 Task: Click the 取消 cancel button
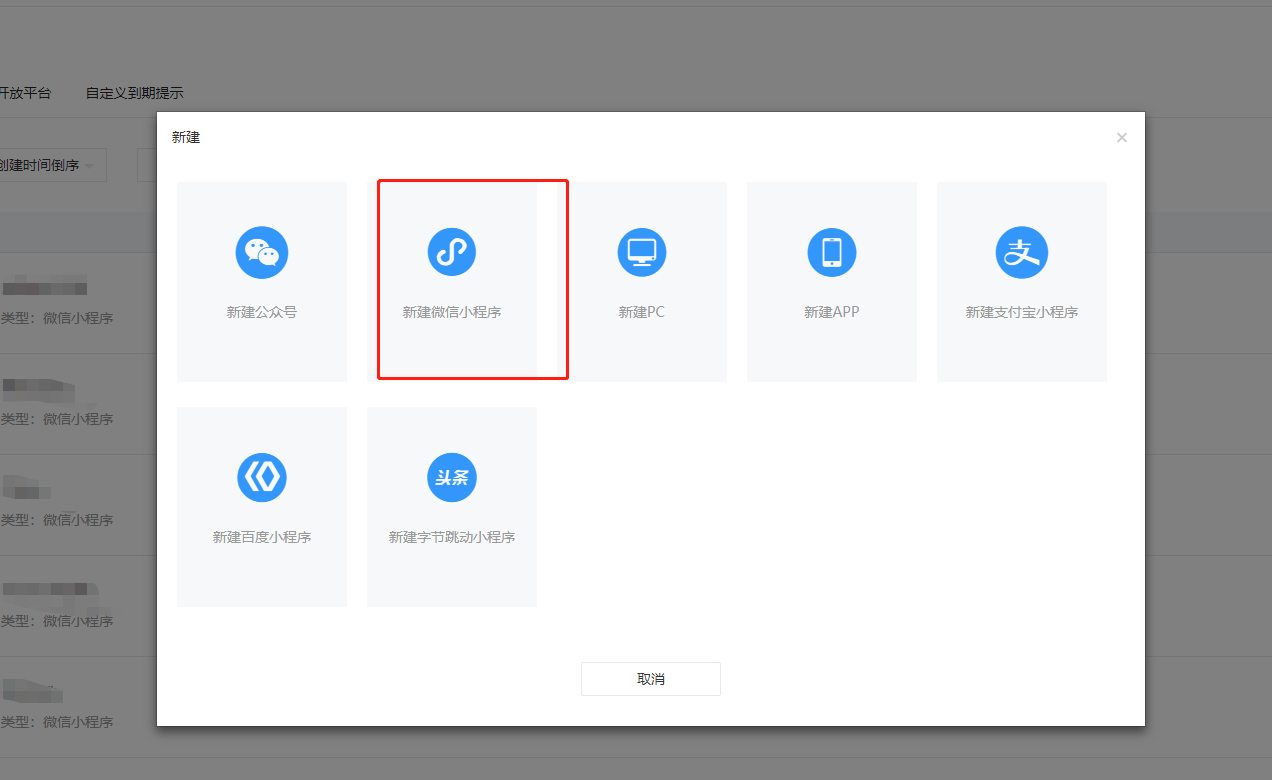click(x=651, y=679)
